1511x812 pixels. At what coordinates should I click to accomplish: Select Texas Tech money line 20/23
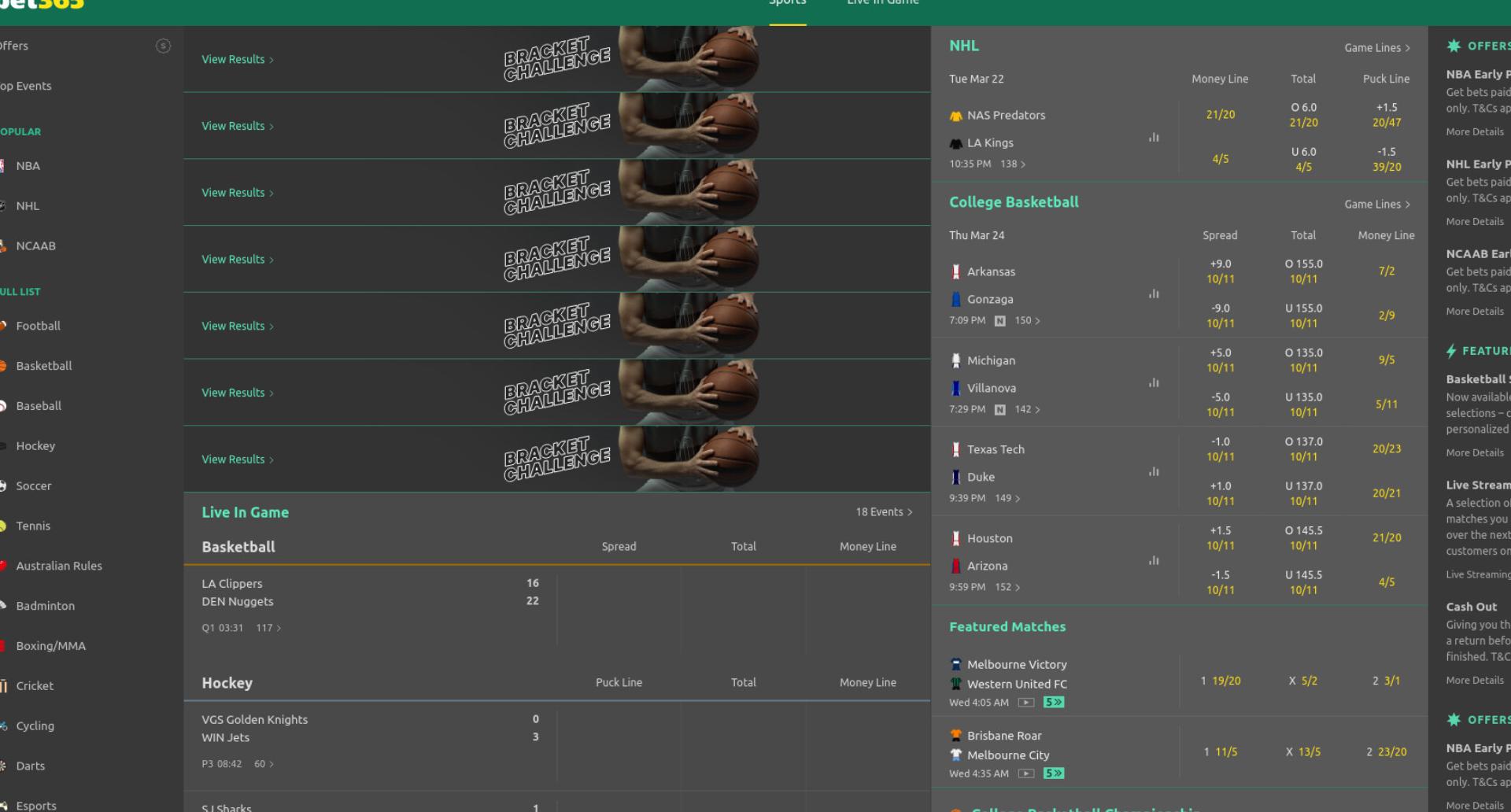(x=1387, y=449)
